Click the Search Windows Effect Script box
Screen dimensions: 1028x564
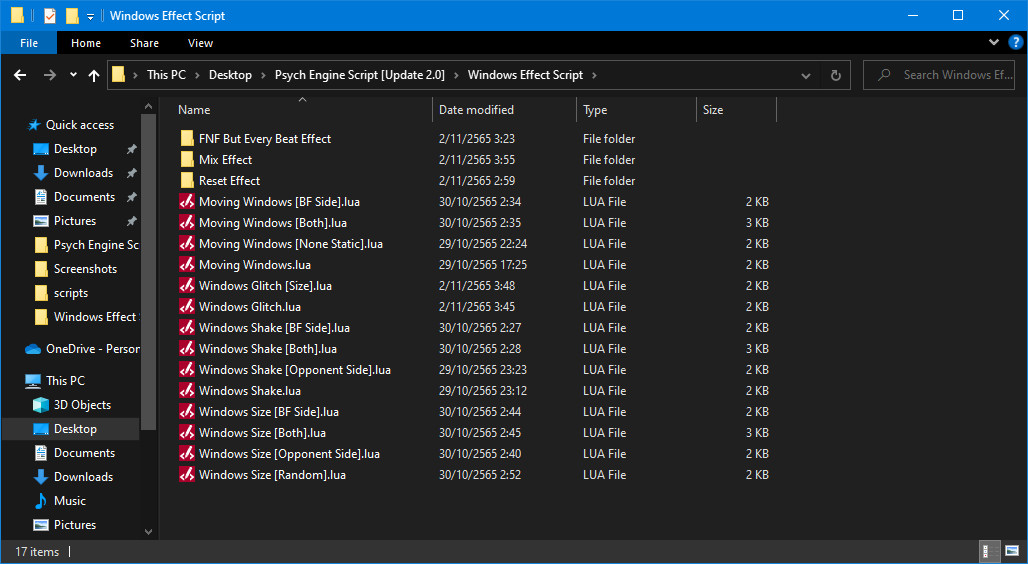939,75
